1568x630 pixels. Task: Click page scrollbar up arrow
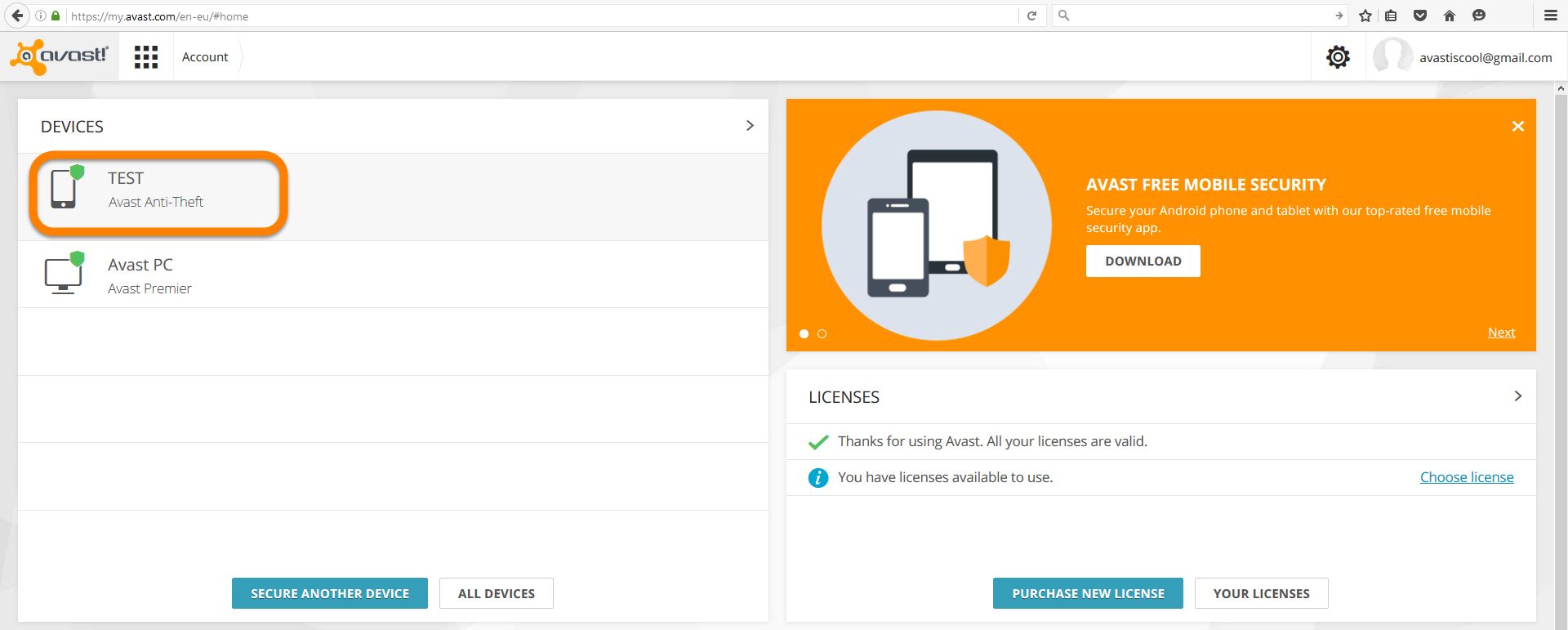pyautogui.click(x=1561, y=88)
